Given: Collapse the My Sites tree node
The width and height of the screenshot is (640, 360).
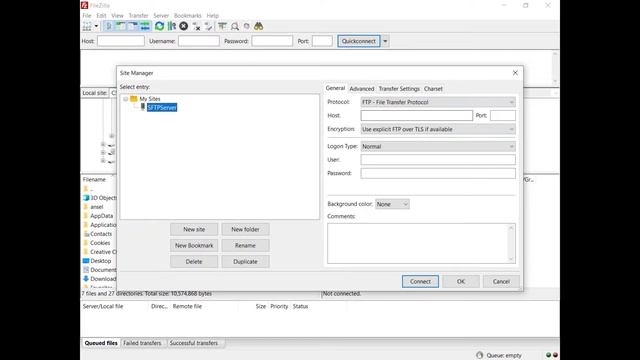Looking at the screenshot, I should (x=126, y=99).
